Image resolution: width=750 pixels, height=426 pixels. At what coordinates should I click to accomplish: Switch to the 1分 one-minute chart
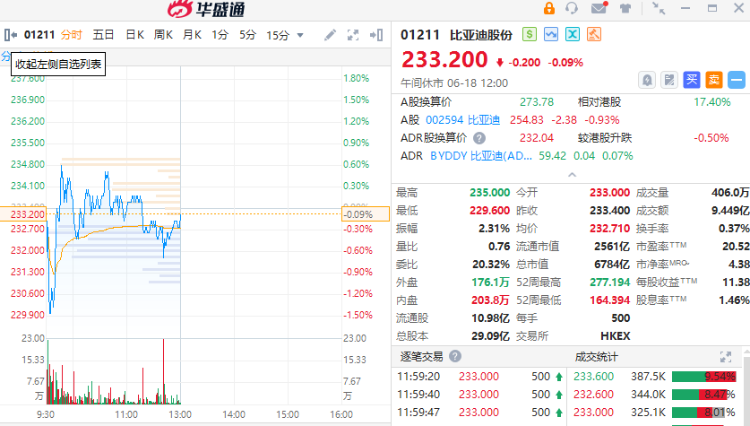point(220,35)
